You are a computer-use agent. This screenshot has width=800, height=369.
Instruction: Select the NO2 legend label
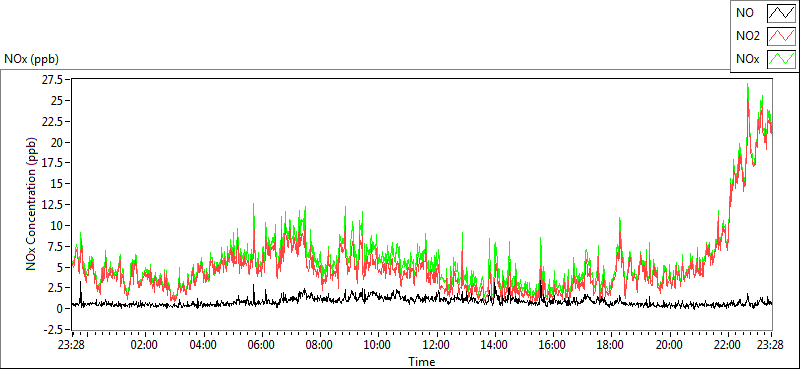pyautogui.click(x=747, y=36)
